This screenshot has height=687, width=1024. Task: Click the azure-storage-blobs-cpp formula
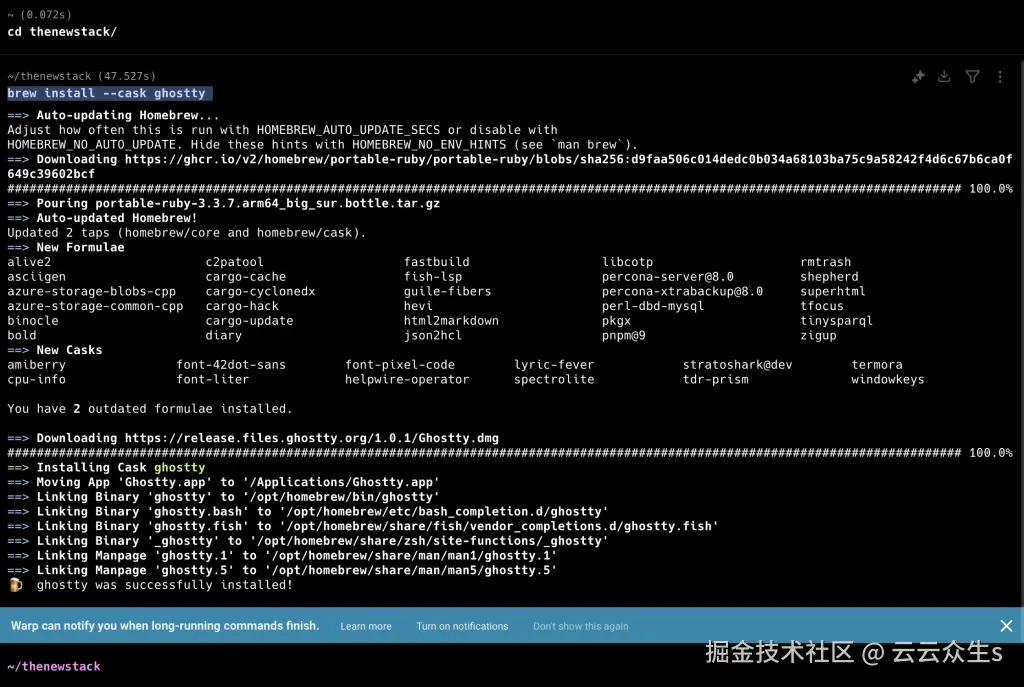pyautogui.click(x=91, y=291)
